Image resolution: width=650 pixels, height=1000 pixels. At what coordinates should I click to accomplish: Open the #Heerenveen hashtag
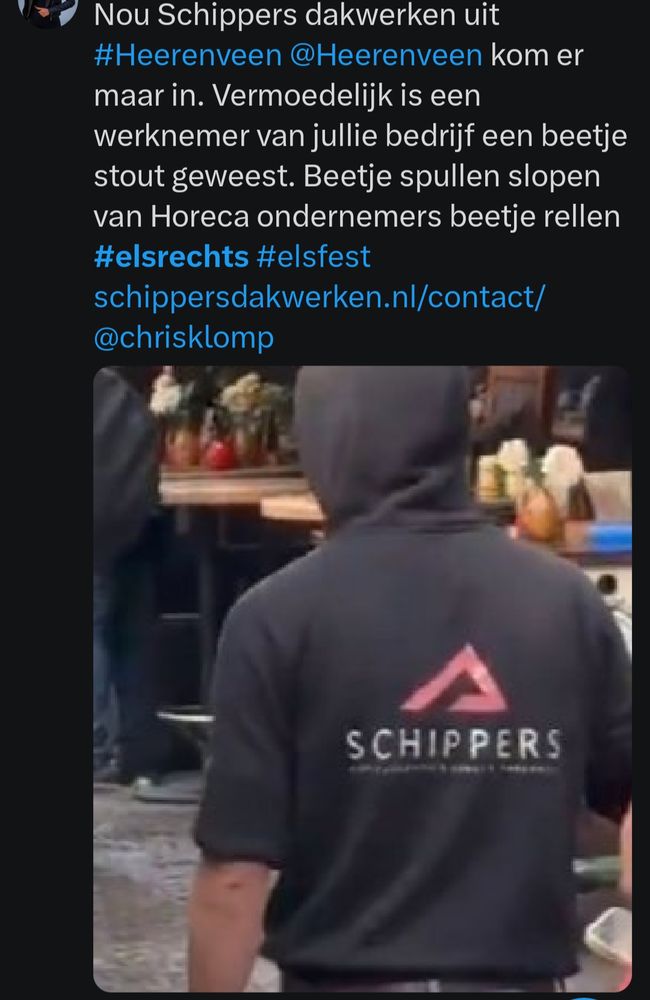[188, 55]
